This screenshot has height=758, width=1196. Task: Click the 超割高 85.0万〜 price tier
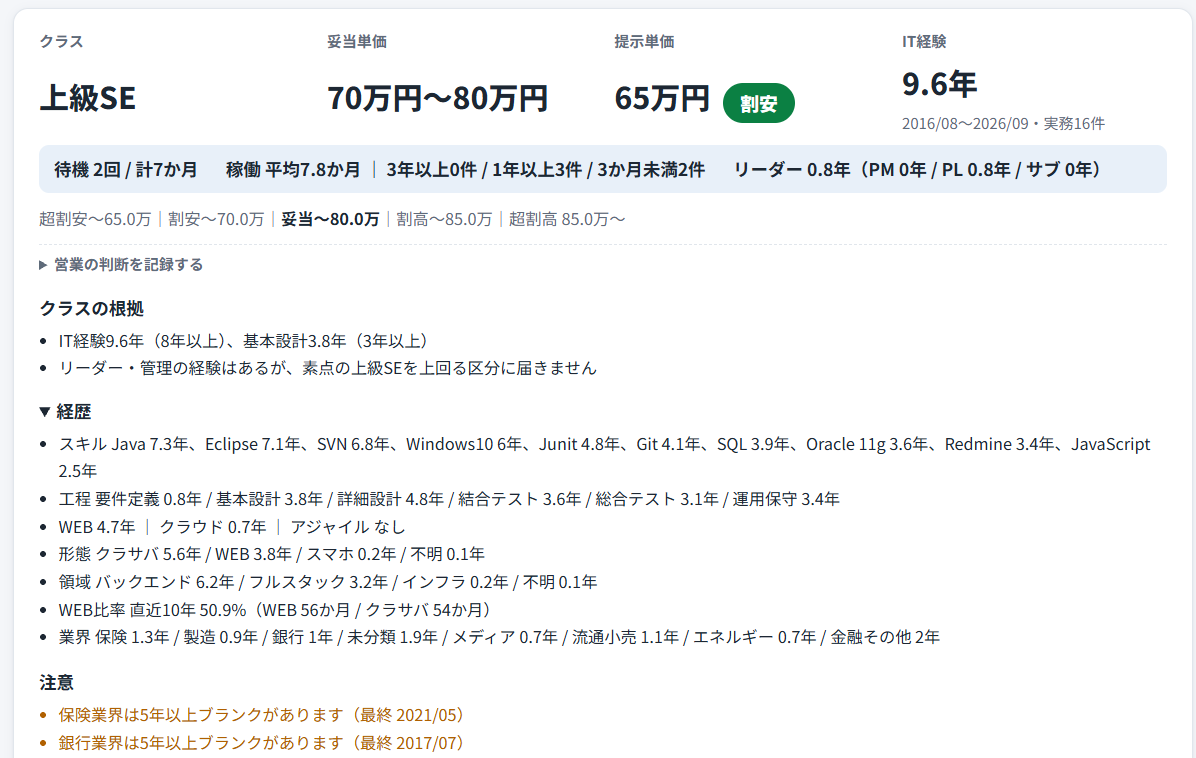point(567,220)
